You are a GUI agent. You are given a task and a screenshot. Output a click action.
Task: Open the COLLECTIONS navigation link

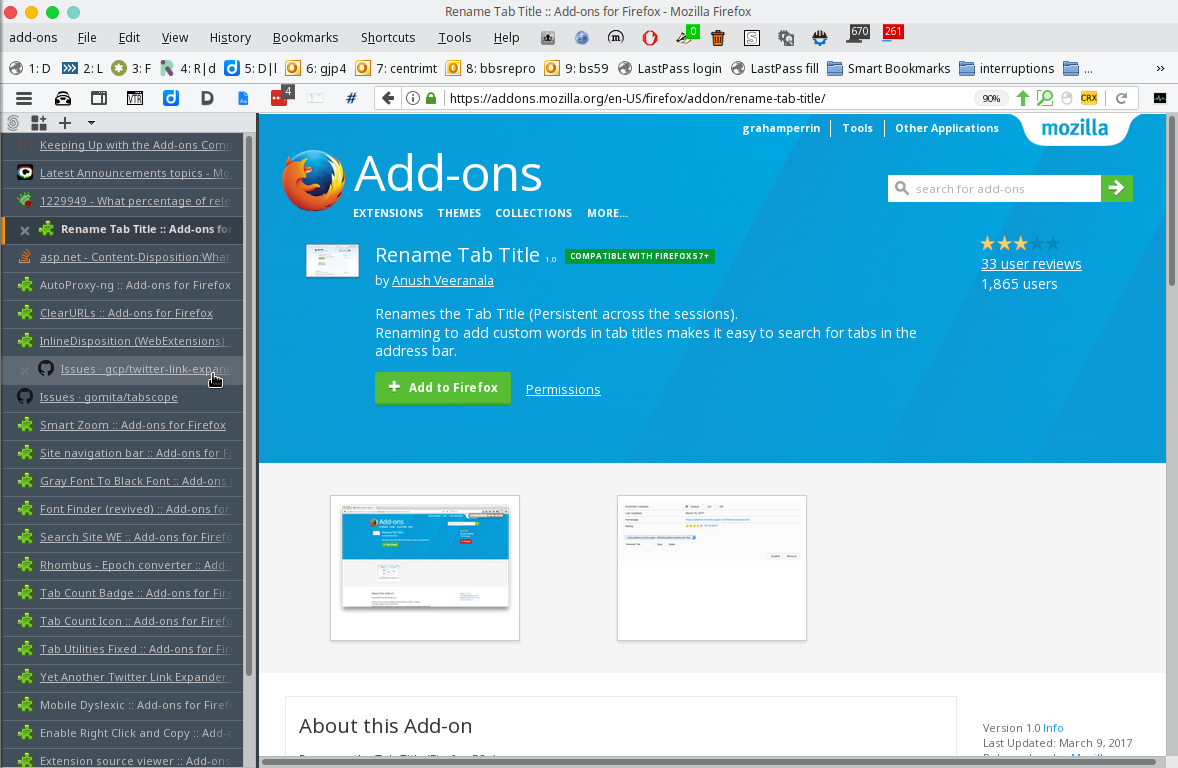coord(533,213)
